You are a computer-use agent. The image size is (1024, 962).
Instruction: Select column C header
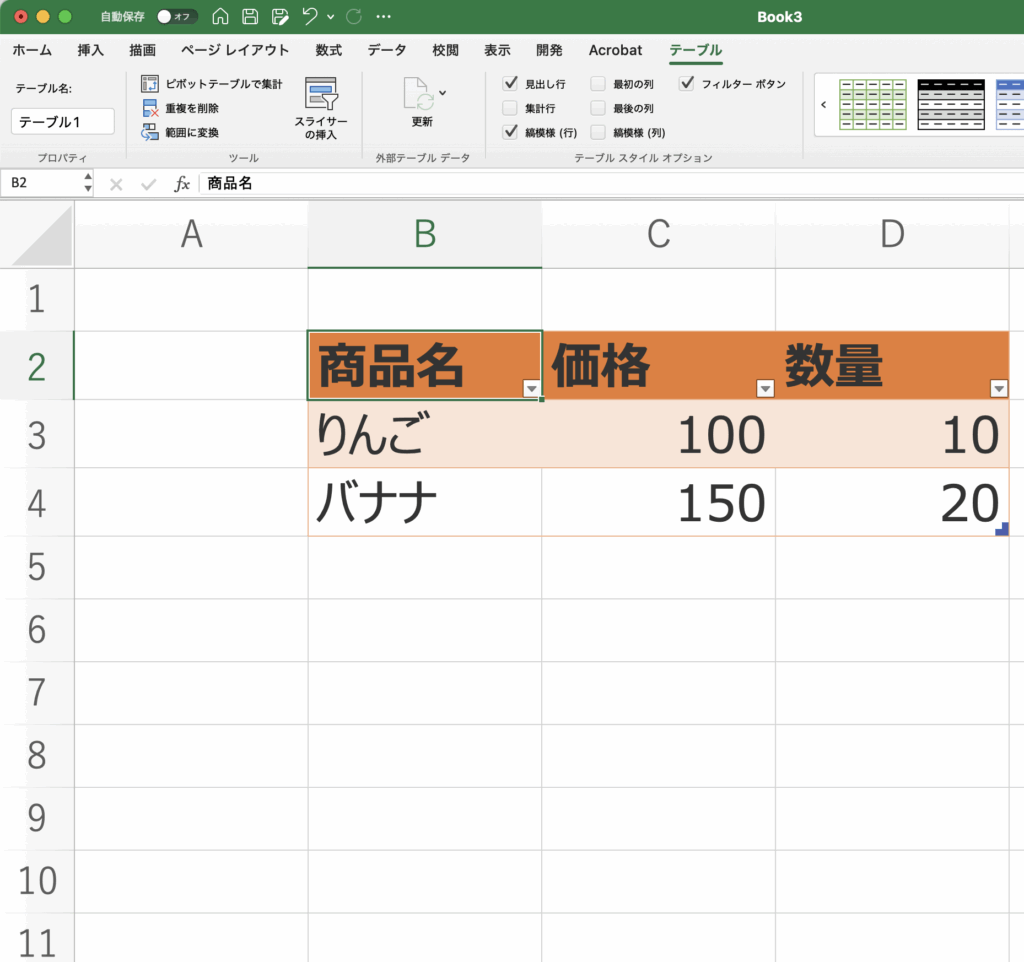pos(658,234)
